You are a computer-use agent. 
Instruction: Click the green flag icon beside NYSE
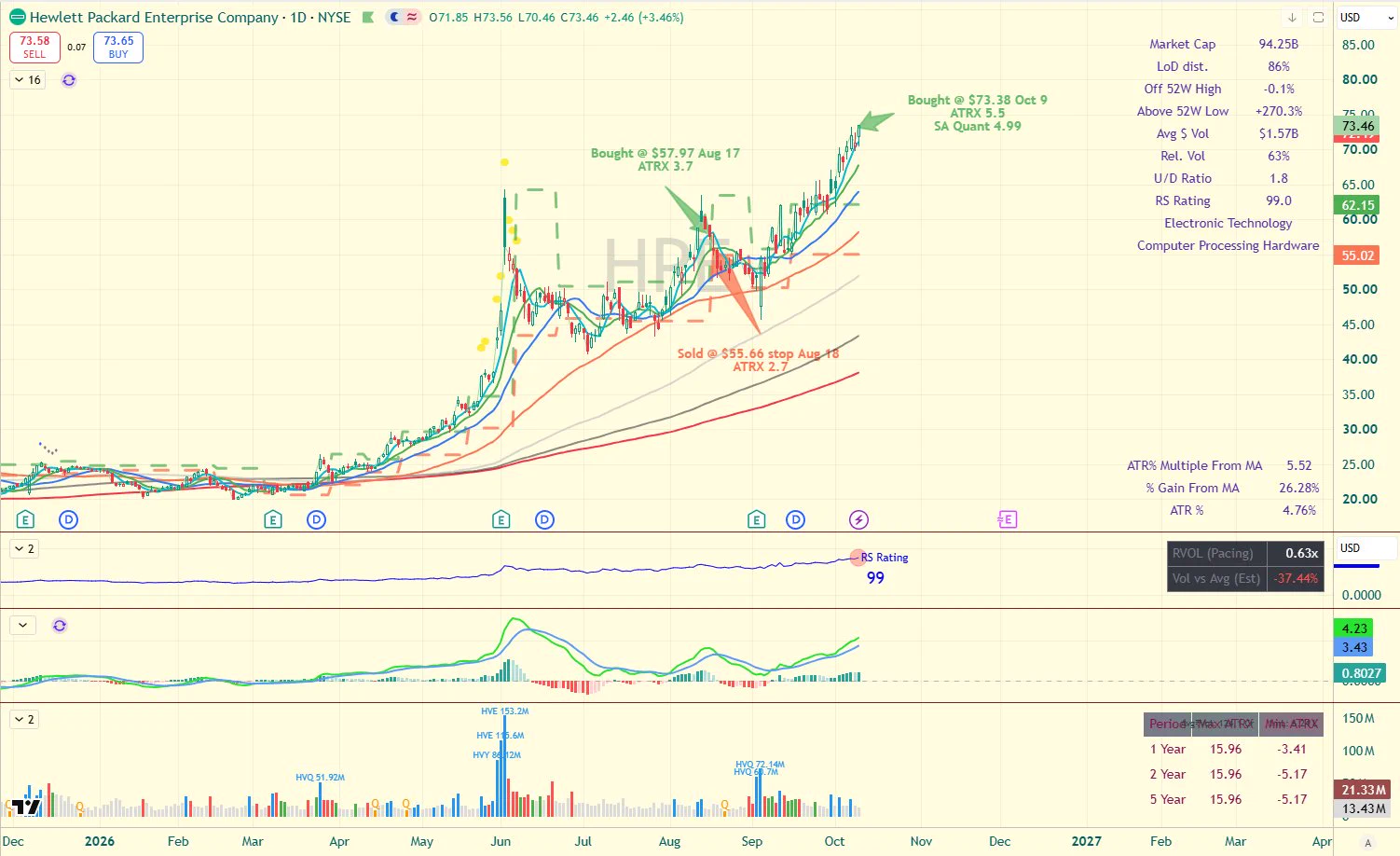368,17
